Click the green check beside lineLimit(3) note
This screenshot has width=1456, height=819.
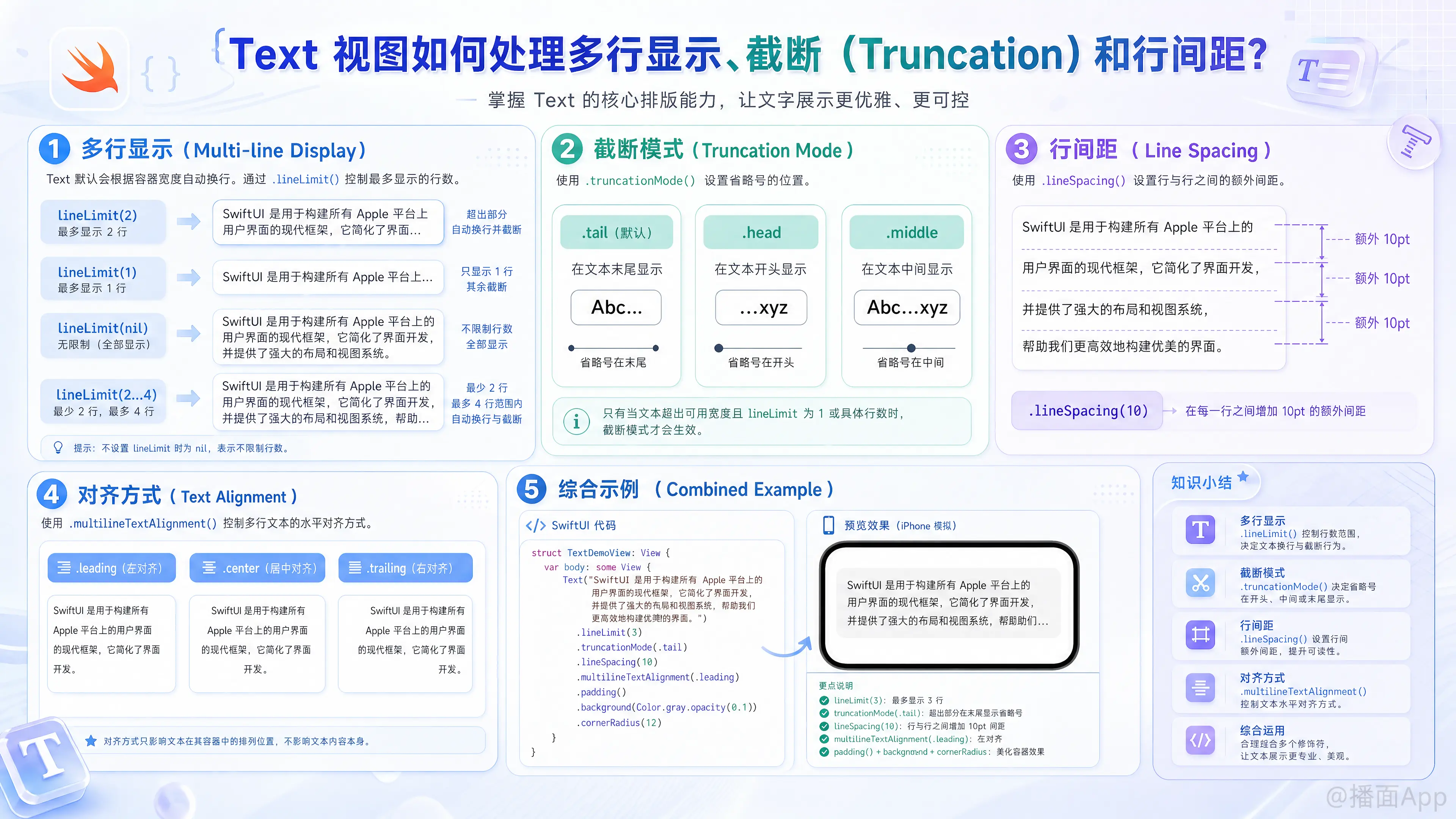824,700
